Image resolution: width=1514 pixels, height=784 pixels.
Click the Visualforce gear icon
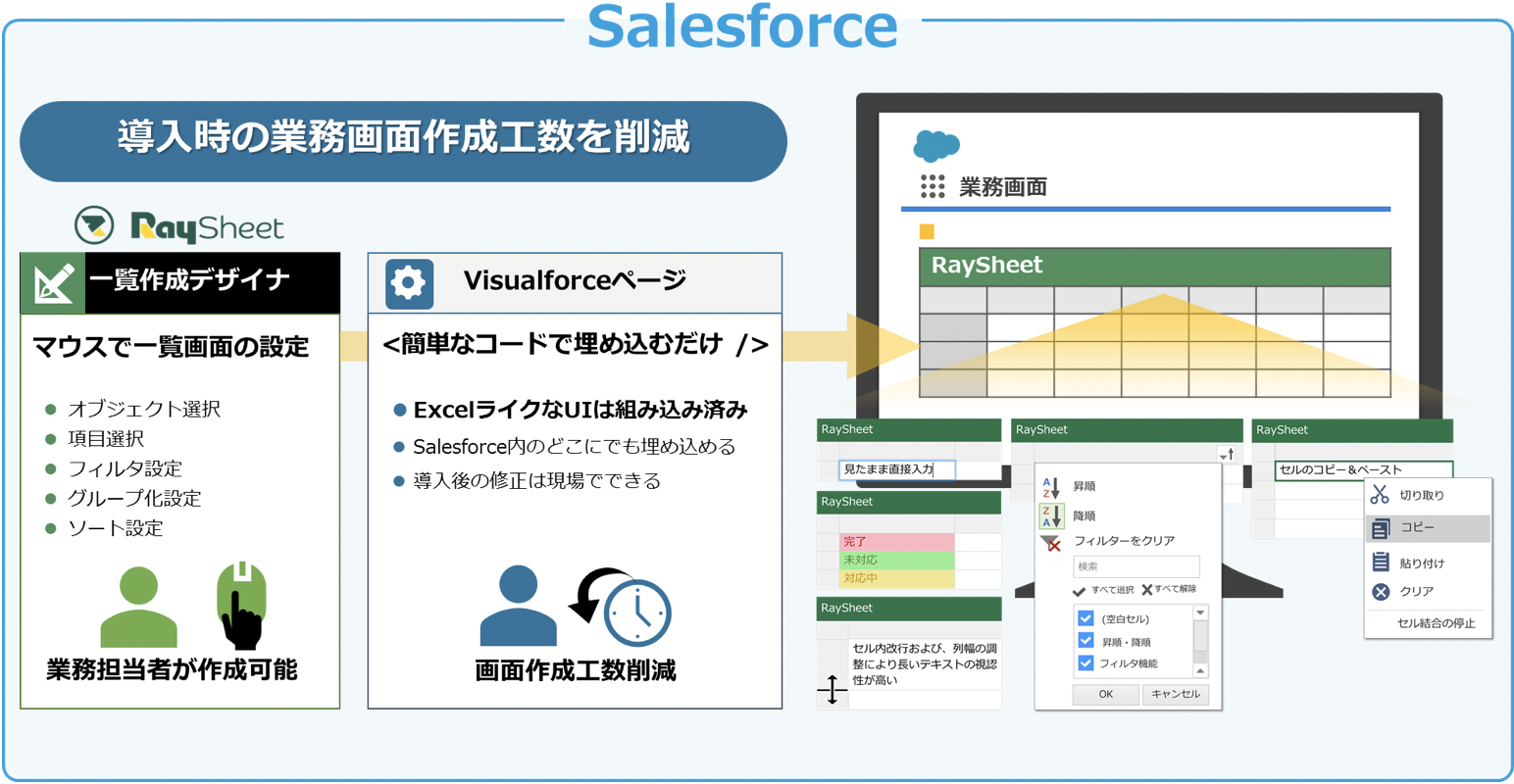pyautogui.click(x=409, y=283)
